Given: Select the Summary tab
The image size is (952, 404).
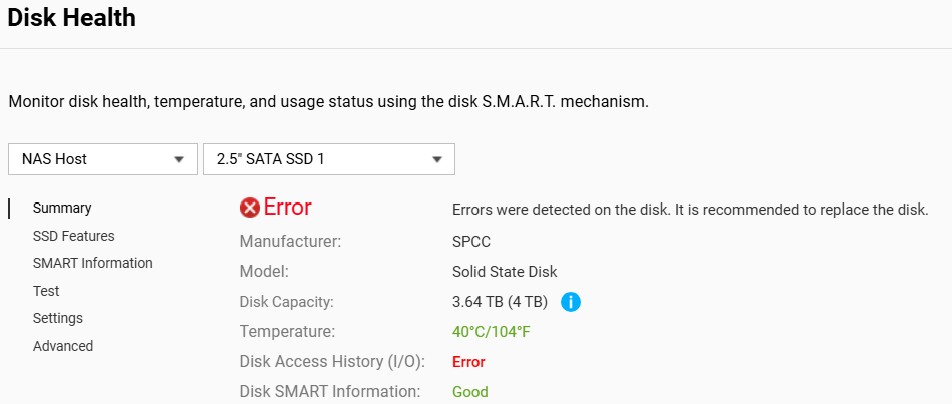Looking at the screenshot, I should pos(62,208).
